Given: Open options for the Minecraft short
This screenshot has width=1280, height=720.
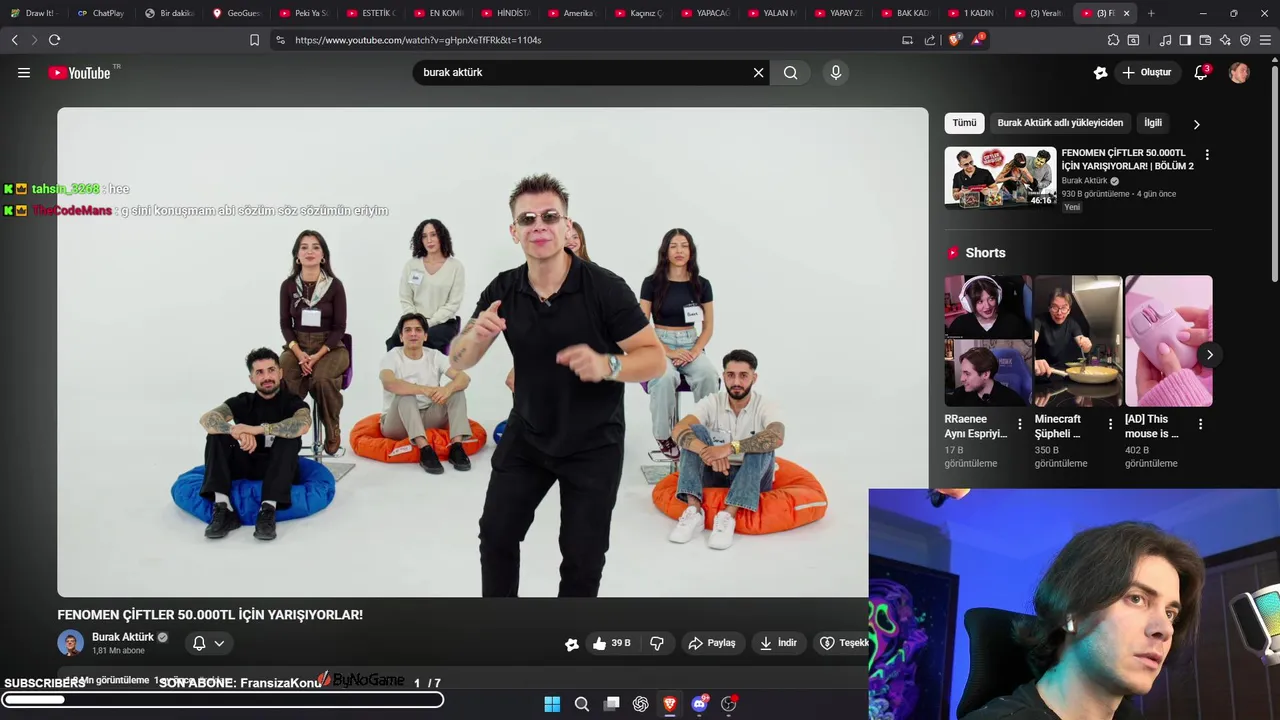Looking at the screenshot, I should 1110,424.
